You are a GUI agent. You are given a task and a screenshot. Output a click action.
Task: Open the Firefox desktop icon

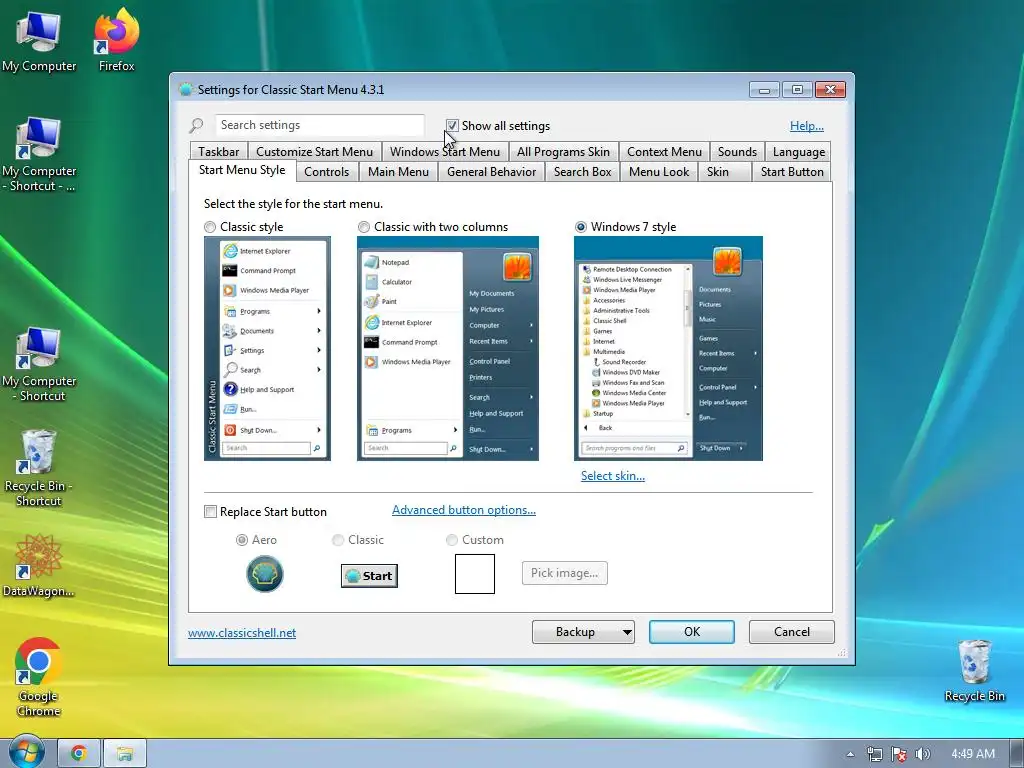click(x=116, y=40)
